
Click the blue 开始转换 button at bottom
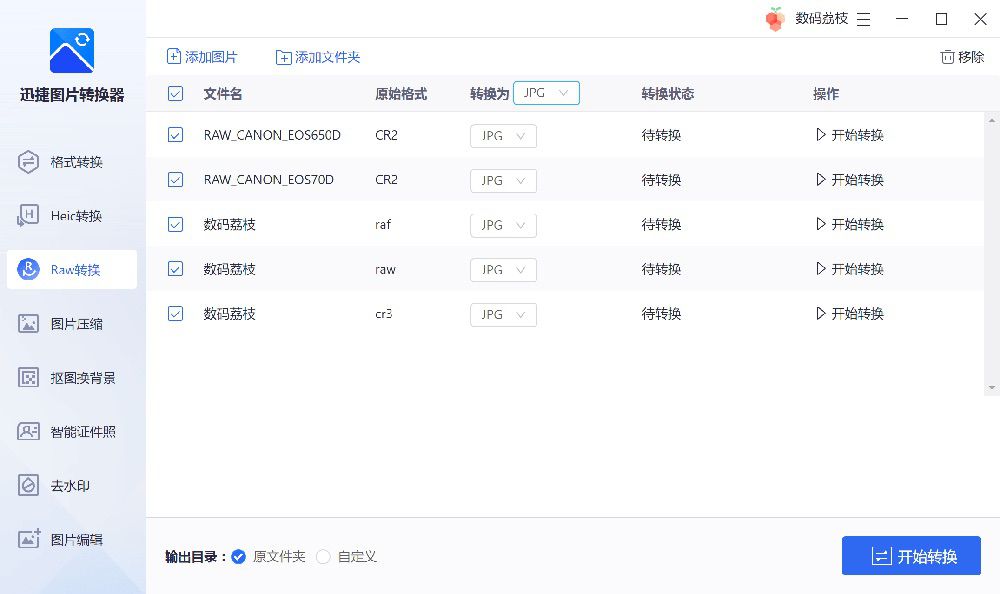(x=911, y=556)
